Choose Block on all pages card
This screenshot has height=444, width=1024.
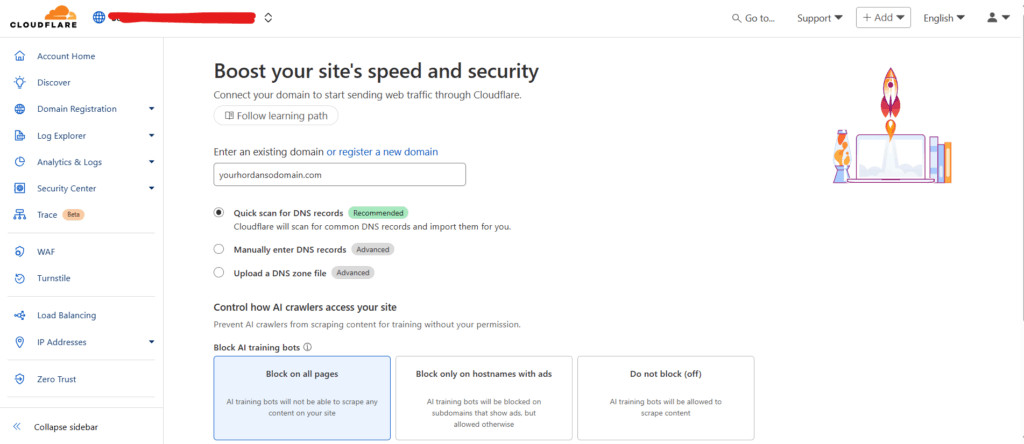(x=302, y=398)
